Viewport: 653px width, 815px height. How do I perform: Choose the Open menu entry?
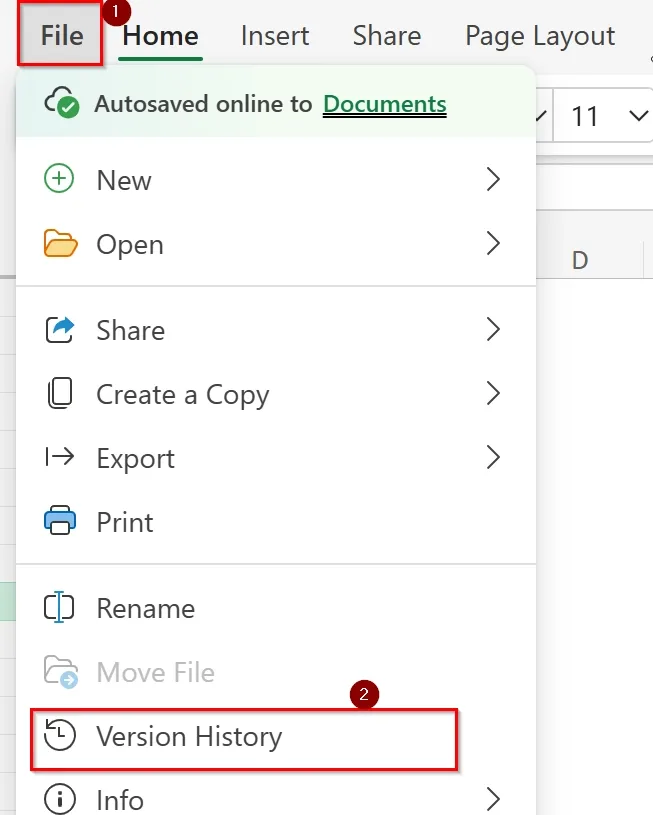276,244
